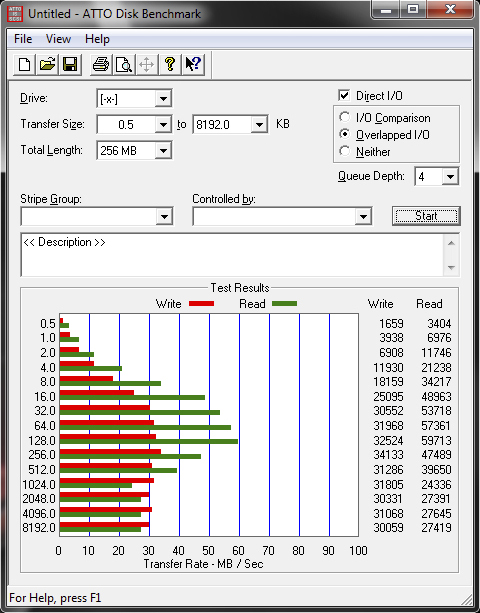This screenshot has height=613, width=480.
Task: Maximize the ATTO Disk Benchmark window
Action: [x=413, y=9]
